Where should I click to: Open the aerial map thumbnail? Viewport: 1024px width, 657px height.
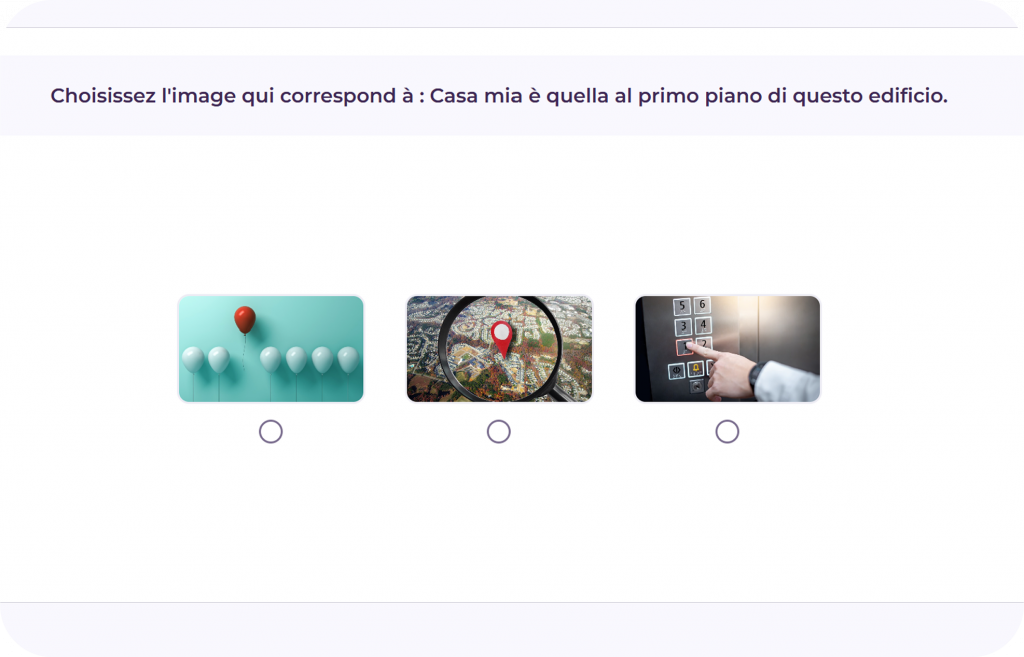[499, 349]
